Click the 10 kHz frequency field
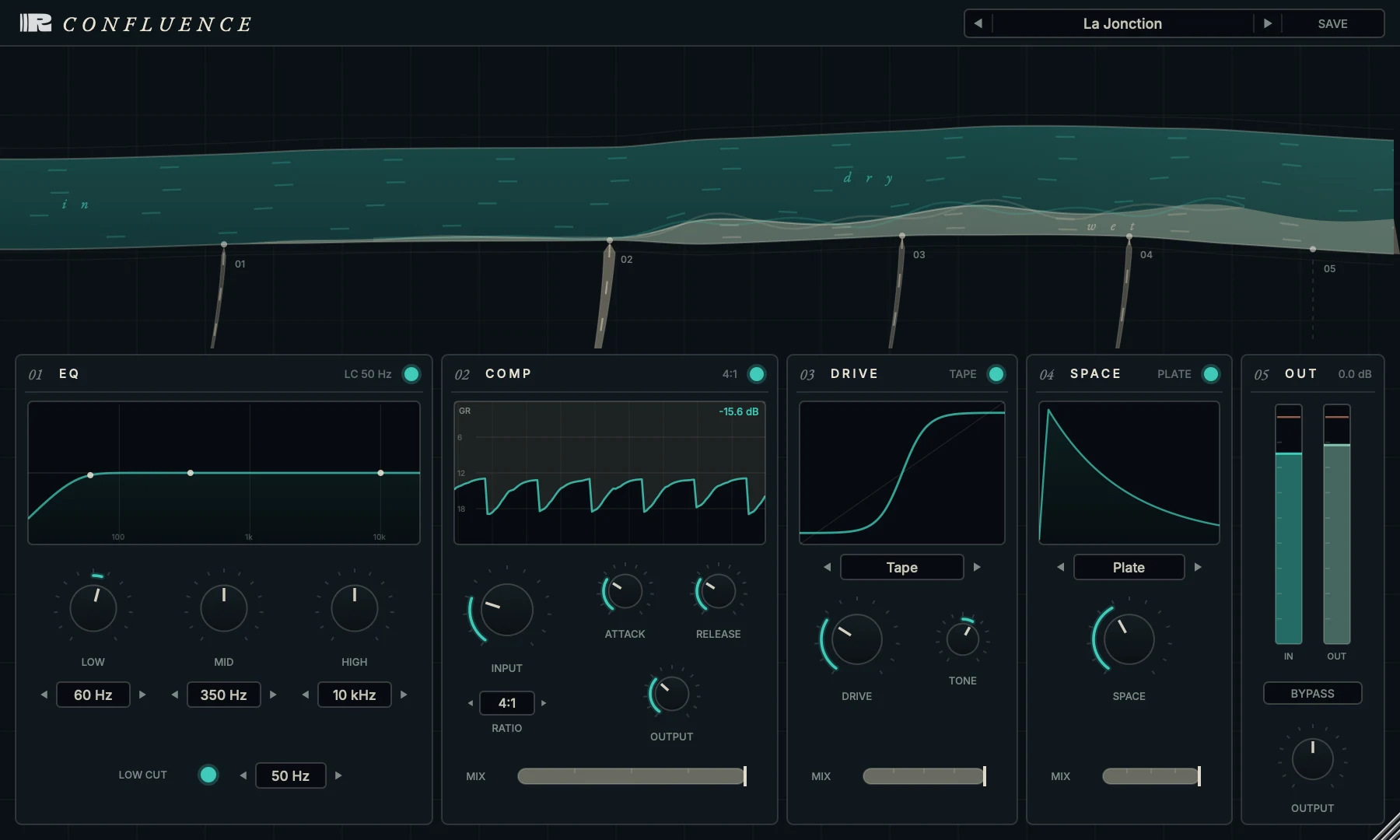 point(354,695)
